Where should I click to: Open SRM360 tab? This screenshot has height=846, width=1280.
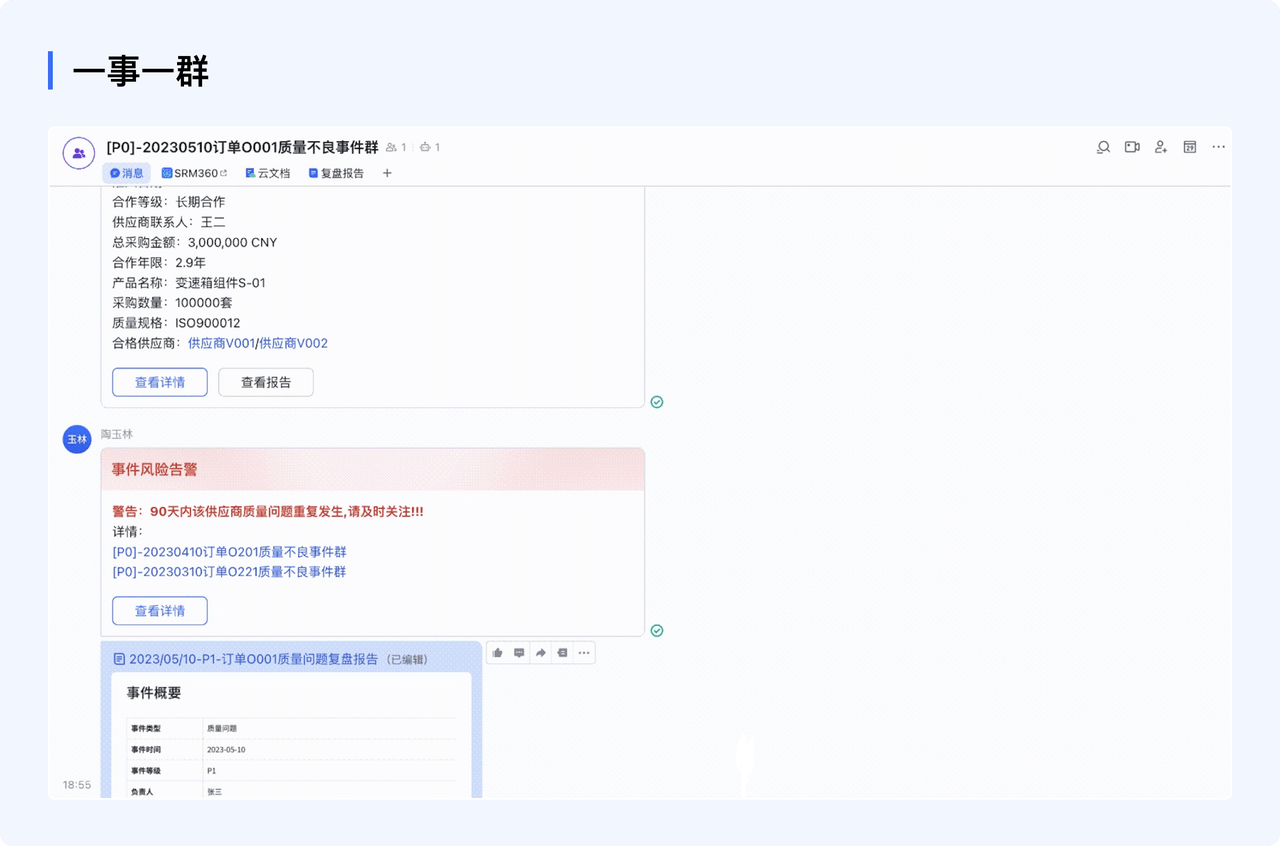[x=194, y=173]
